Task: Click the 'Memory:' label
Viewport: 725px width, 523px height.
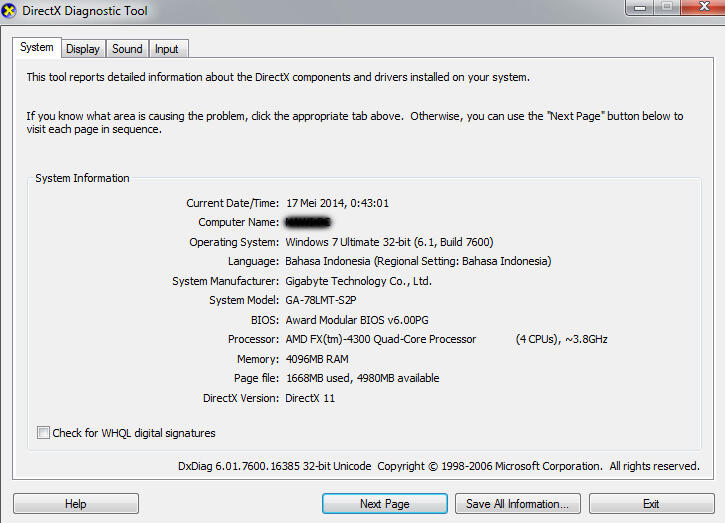Action: (x=258, y=359)
